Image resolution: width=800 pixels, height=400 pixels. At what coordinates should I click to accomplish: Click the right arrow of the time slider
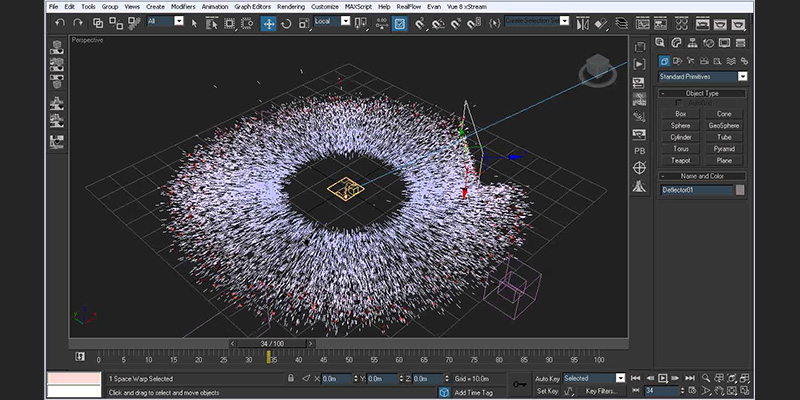tap(310, 344)
